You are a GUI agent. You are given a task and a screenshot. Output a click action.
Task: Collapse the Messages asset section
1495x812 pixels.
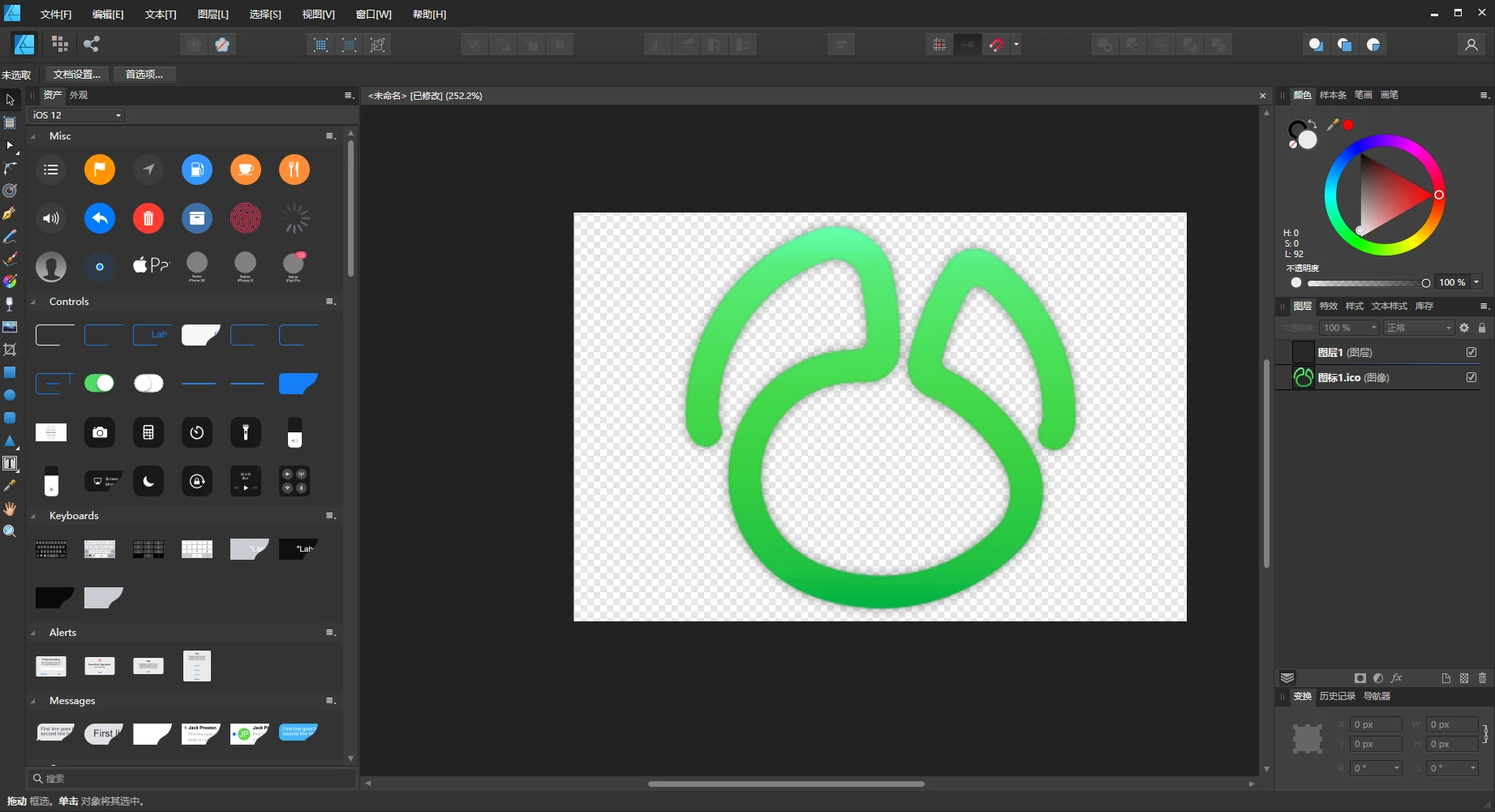tap(33, 701)
